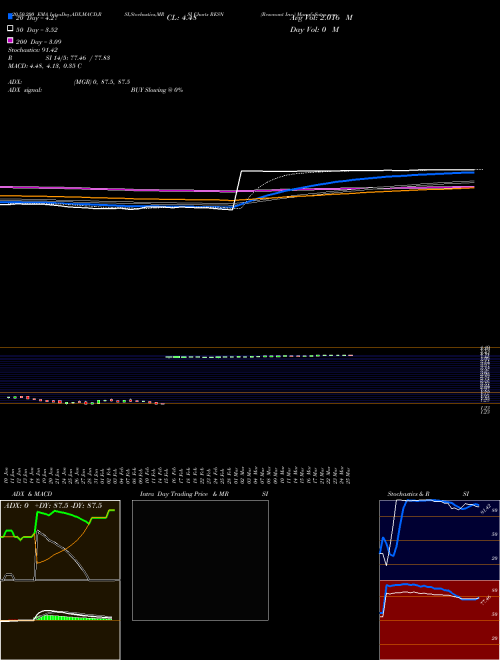The width and height of the screenshot is (500, 660).
Task: Click the 'BUY Slowing @ 0%' signal text
Action: click(x=157, y=90)
